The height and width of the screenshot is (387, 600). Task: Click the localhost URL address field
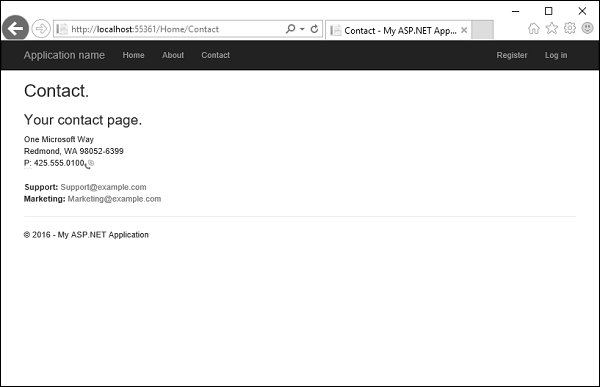[168, 29]
